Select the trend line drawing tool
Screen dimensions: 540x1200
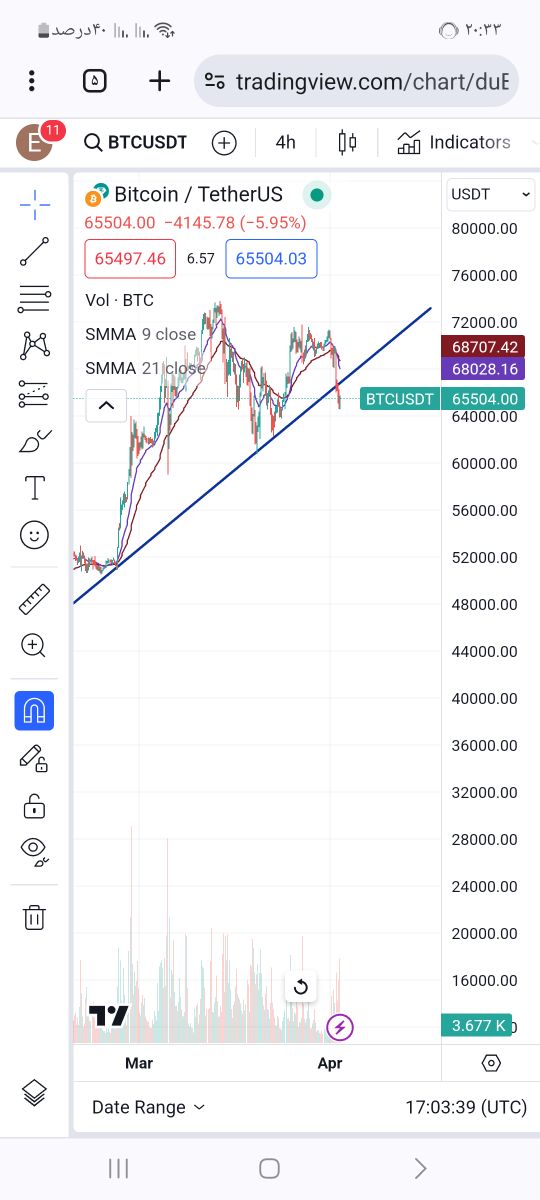(x=34, y=251)
